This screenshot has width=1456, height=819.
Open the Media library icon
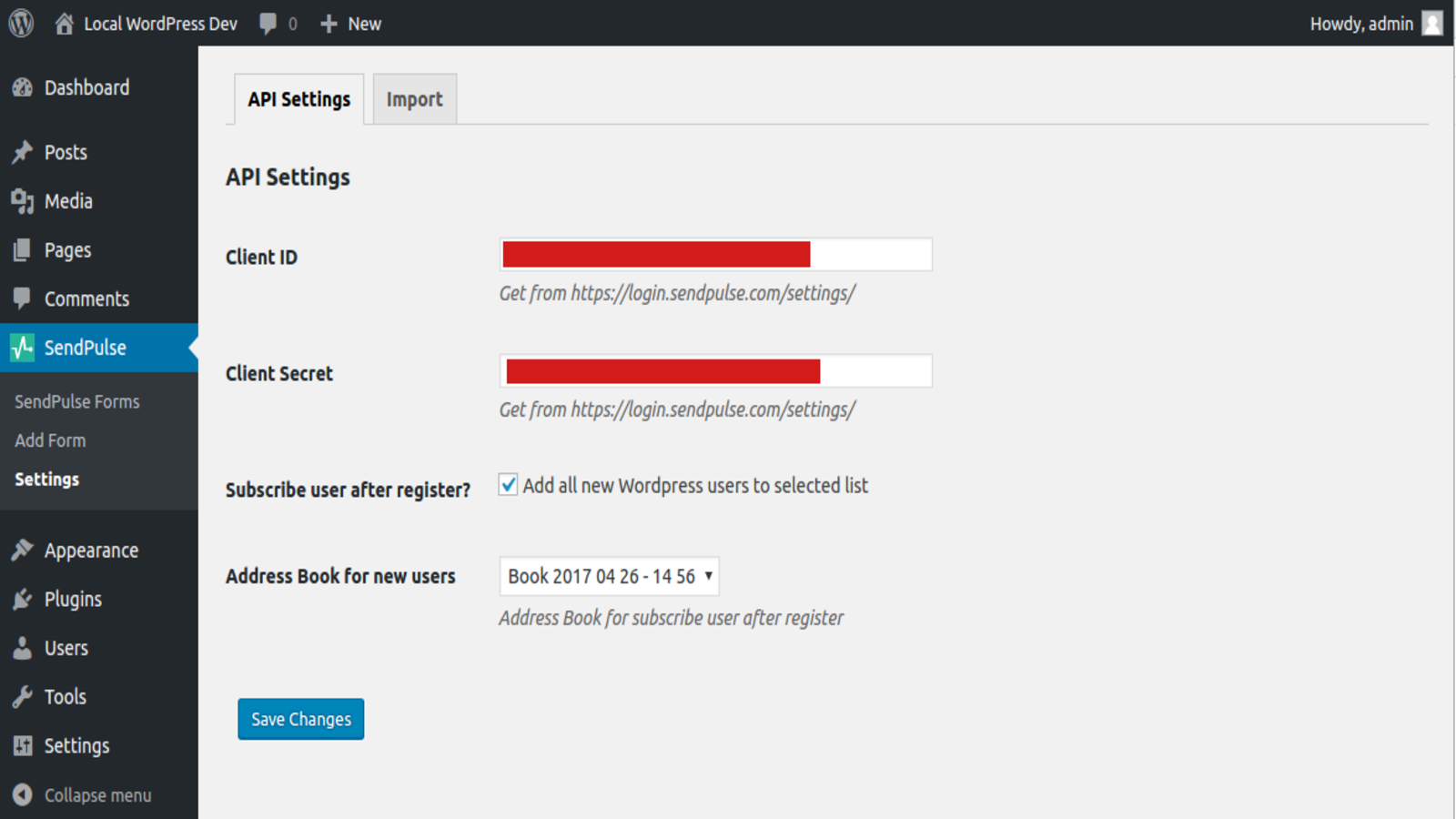tap(22, 201)
